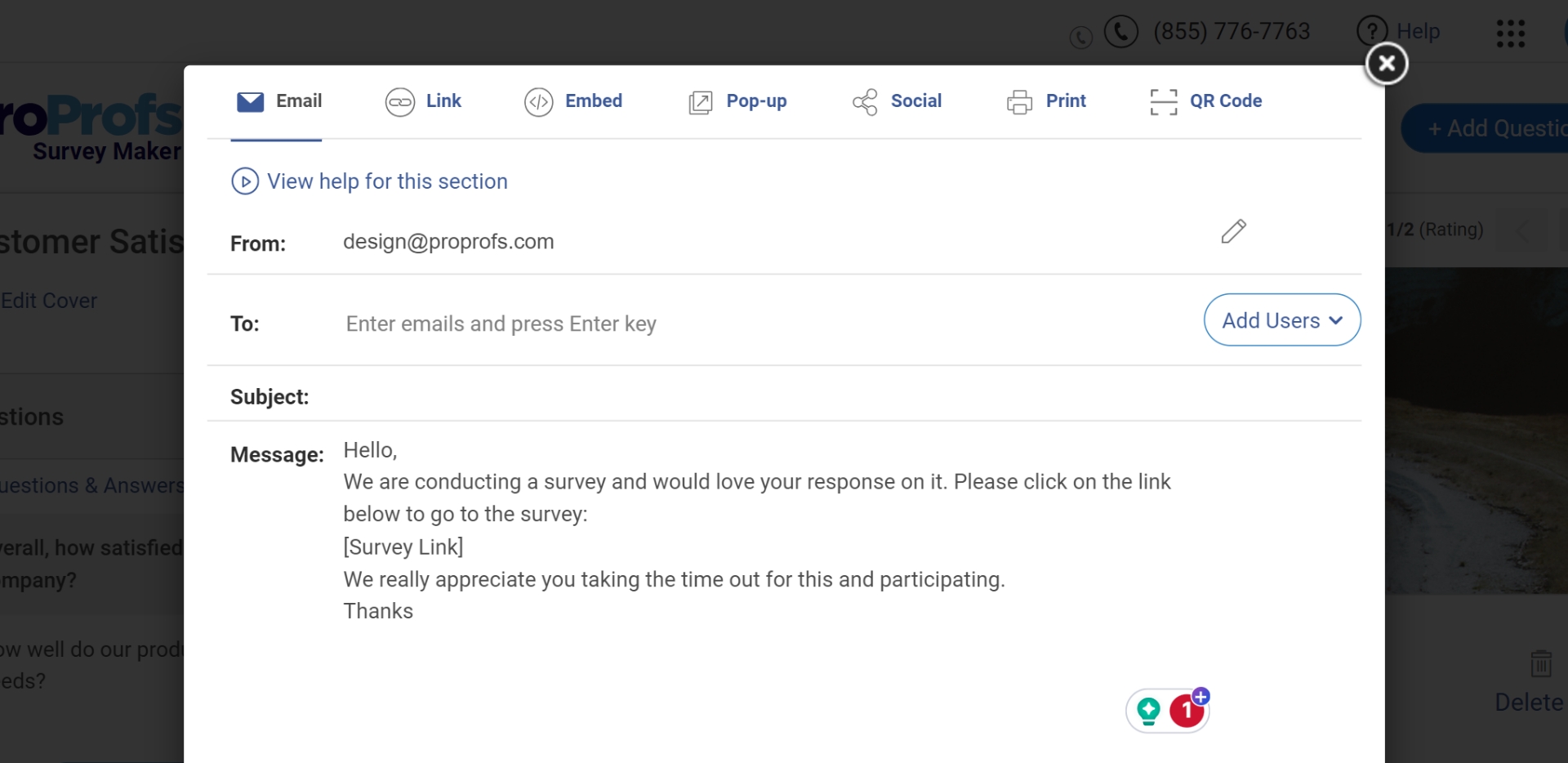Switch to the Embed tab
1568x763 pixels.
point(573,102)
